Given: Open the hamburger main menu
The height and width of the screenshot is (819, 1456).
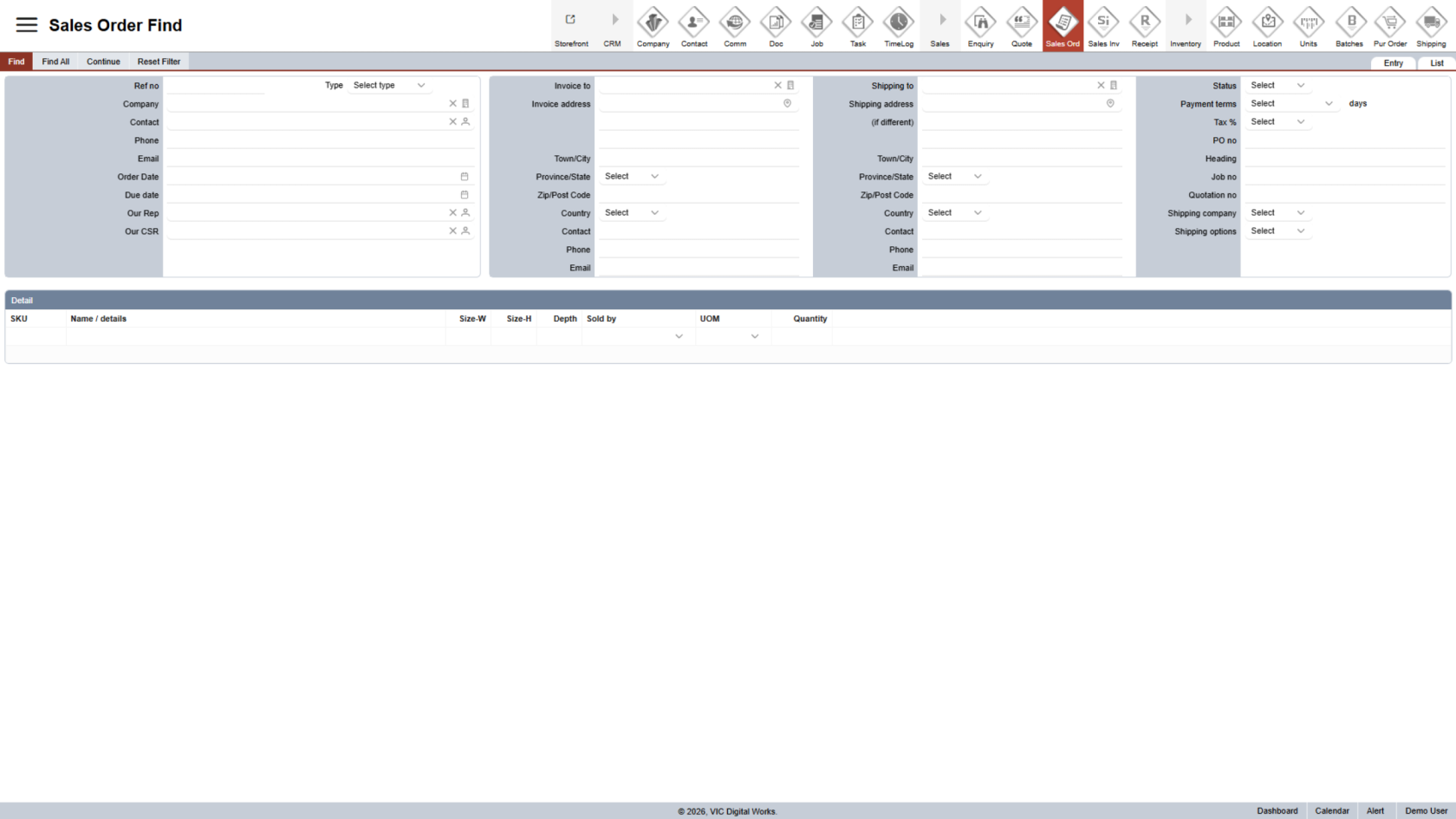Looking at the screenshot, I should coord(27,25).
